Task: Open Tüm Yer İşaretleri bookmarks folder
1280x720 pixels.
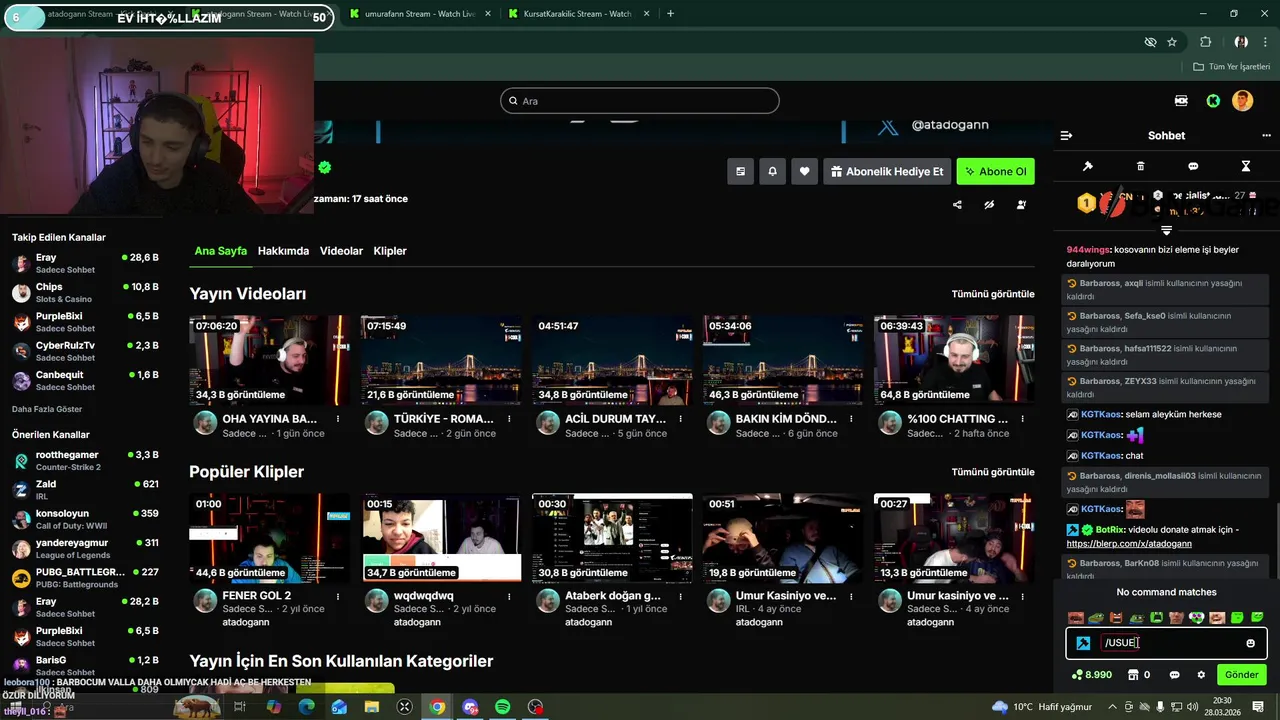Action: [x=1231, y=67]
